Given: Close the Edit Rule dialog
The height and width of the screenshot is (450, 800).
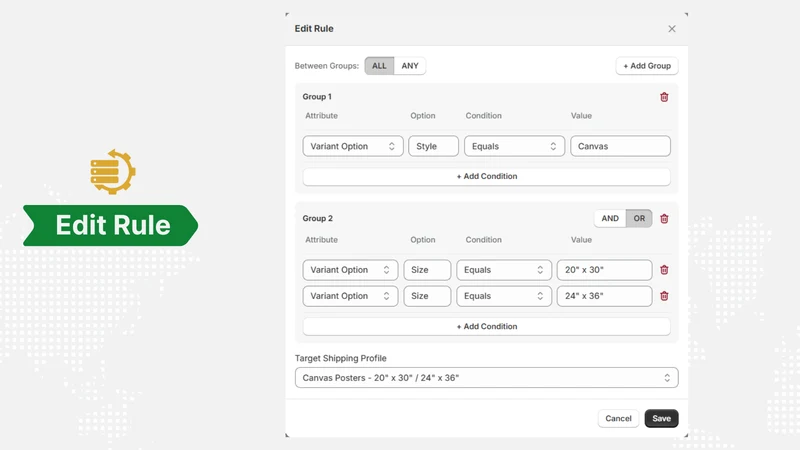Looking at the screenshot, I should point(671,29).
